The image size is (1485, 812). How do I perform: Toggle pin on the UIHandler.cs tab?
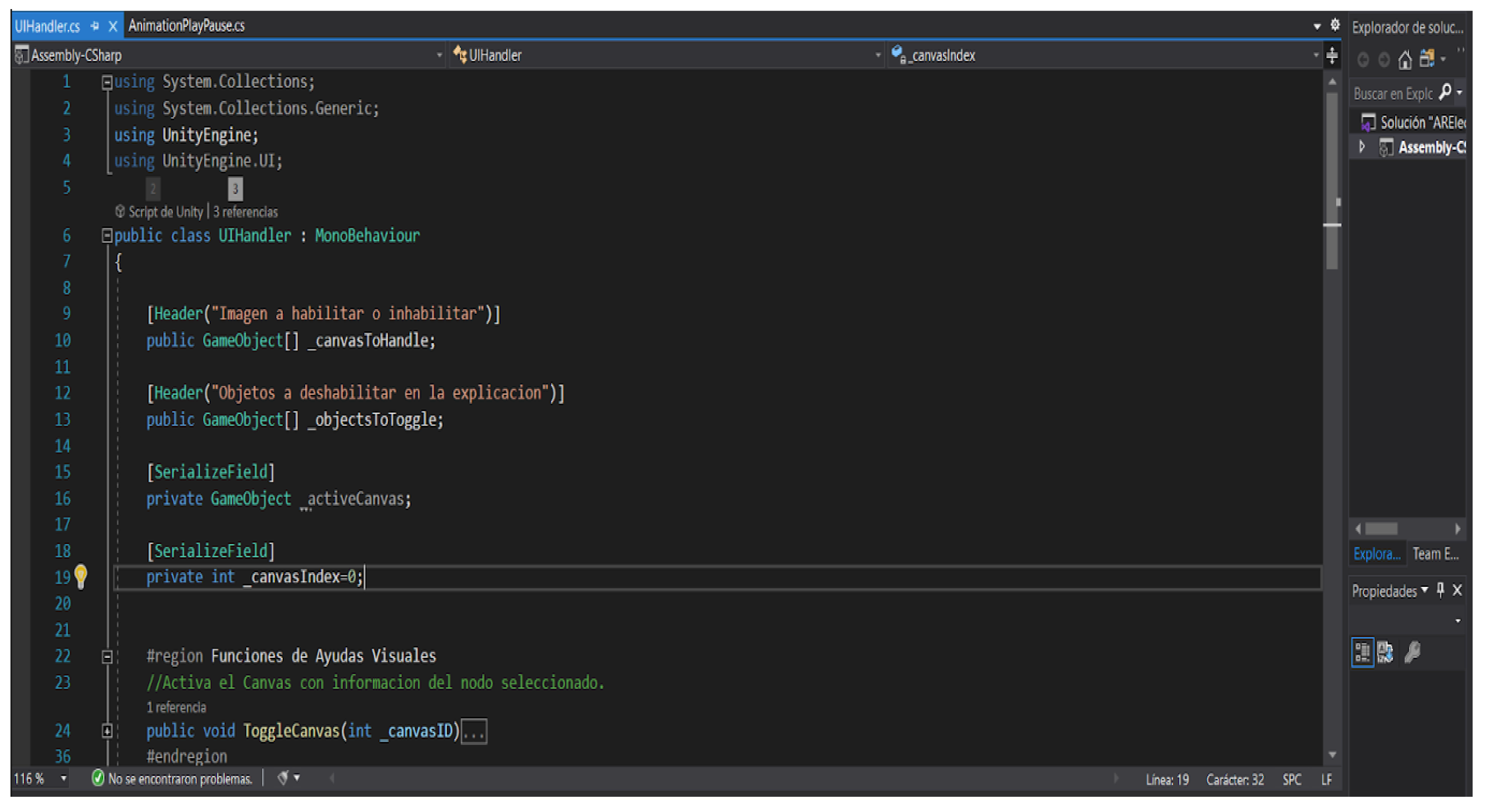tap(95, 26)
